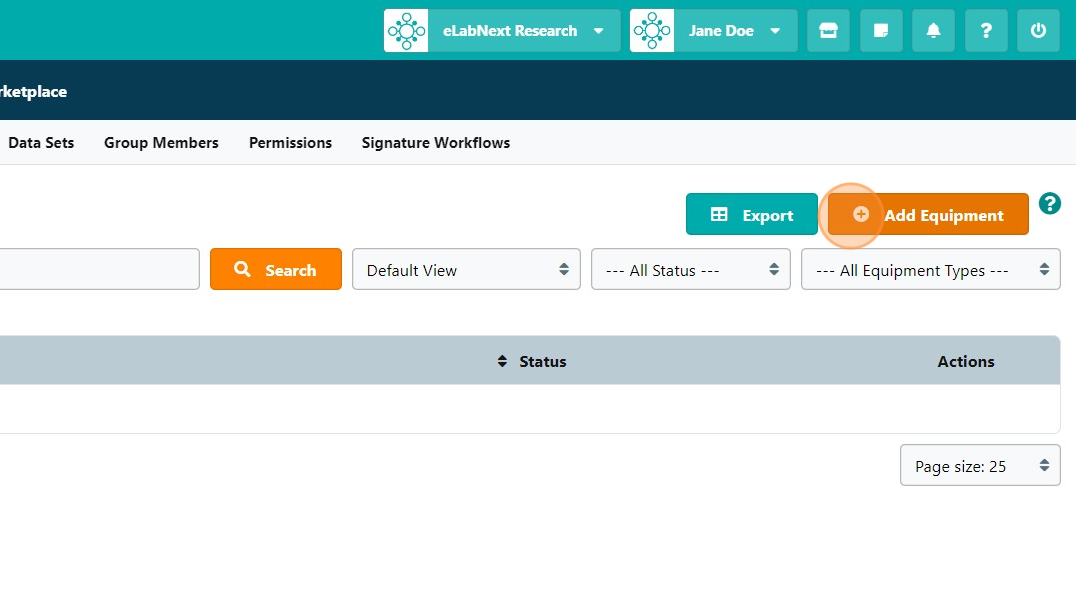Sort table by Status column arrows
Viewport: 1076px width, 600px height.
[x=502, y=361]
